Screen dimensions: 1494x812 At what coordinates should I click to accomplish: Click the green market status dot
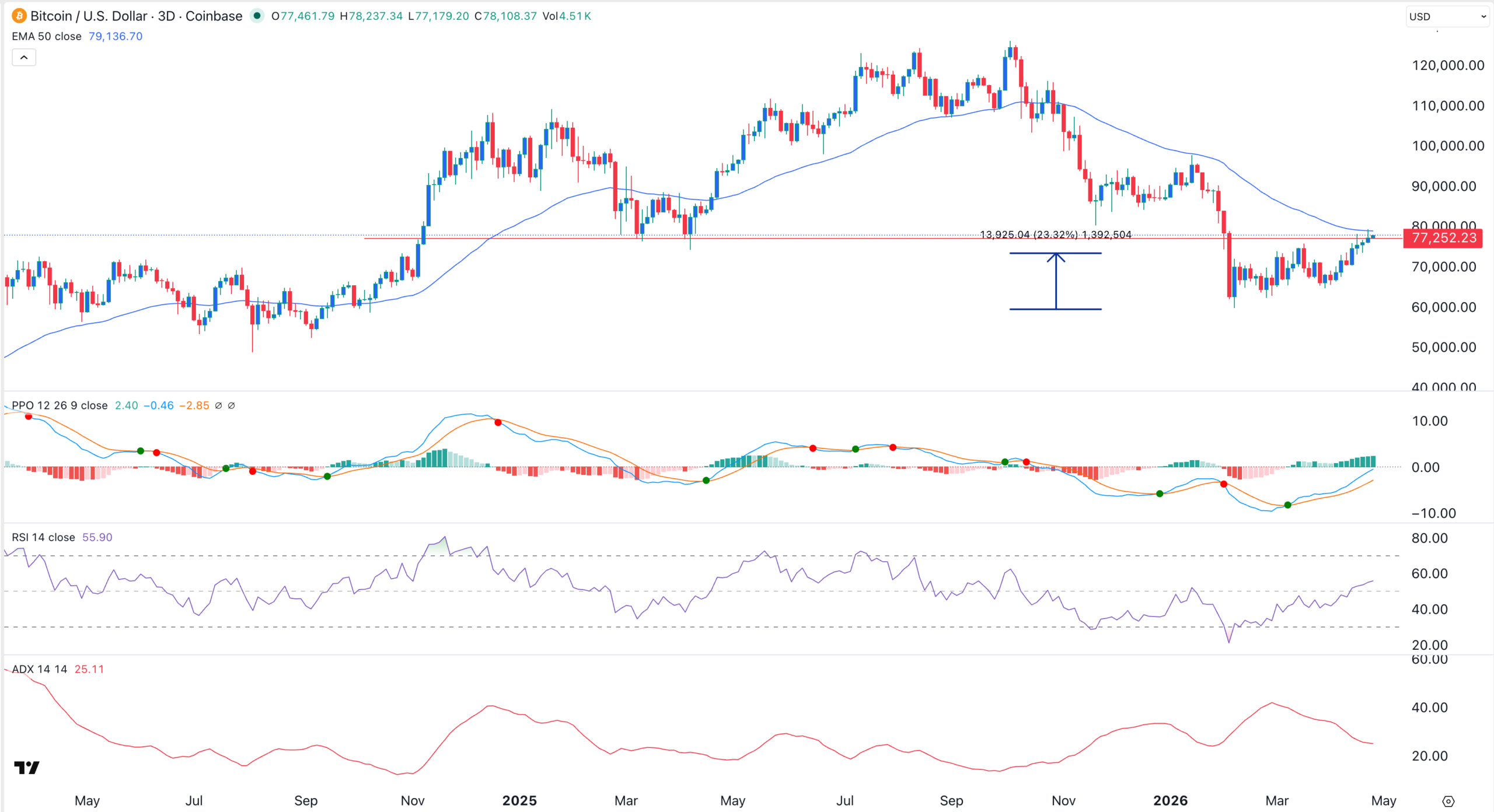[257, 16]
